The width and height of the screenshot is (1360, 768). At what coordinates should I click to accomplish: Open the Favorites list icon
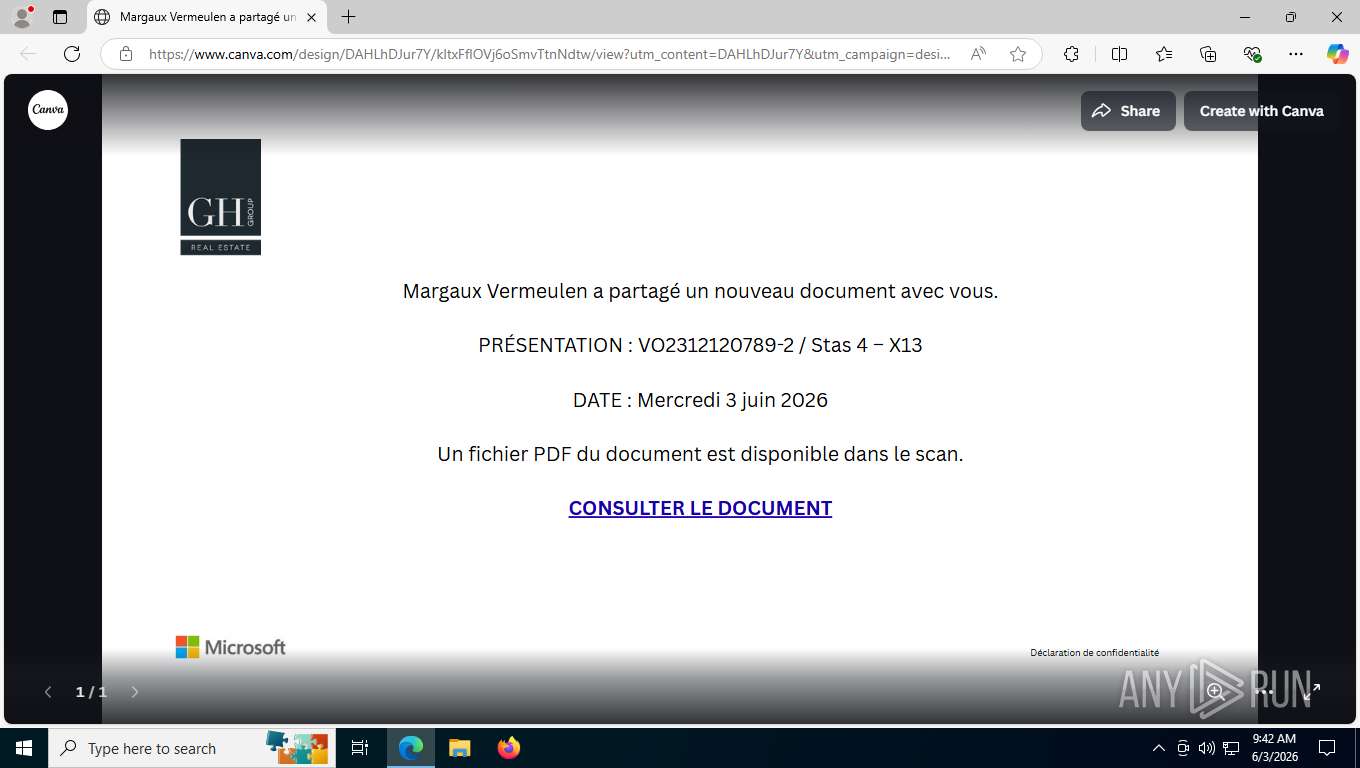(x=1164, y=54)
